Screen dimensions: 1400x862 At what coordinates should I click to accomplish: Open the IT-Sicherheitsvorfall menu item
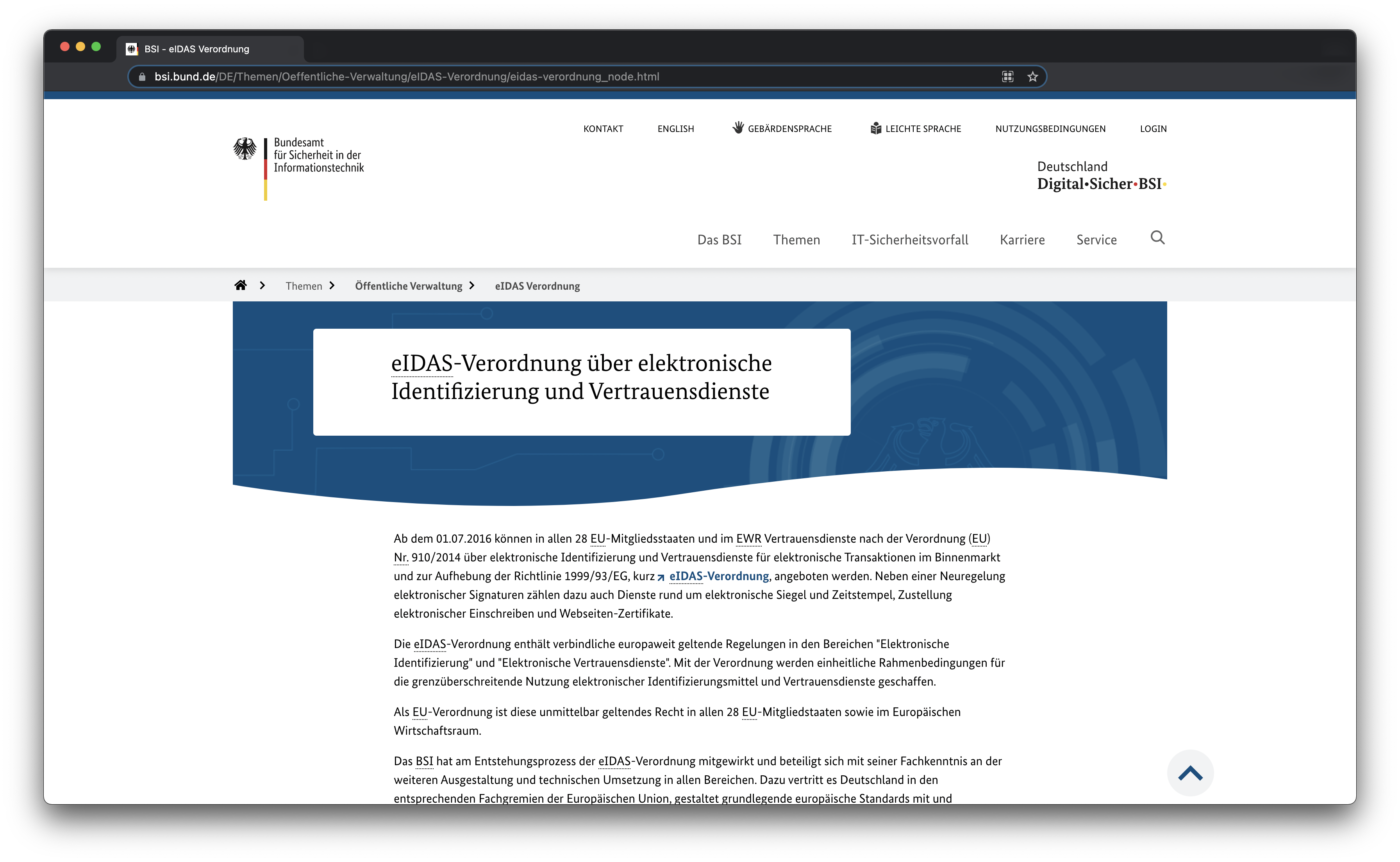[x=910, y=240]
